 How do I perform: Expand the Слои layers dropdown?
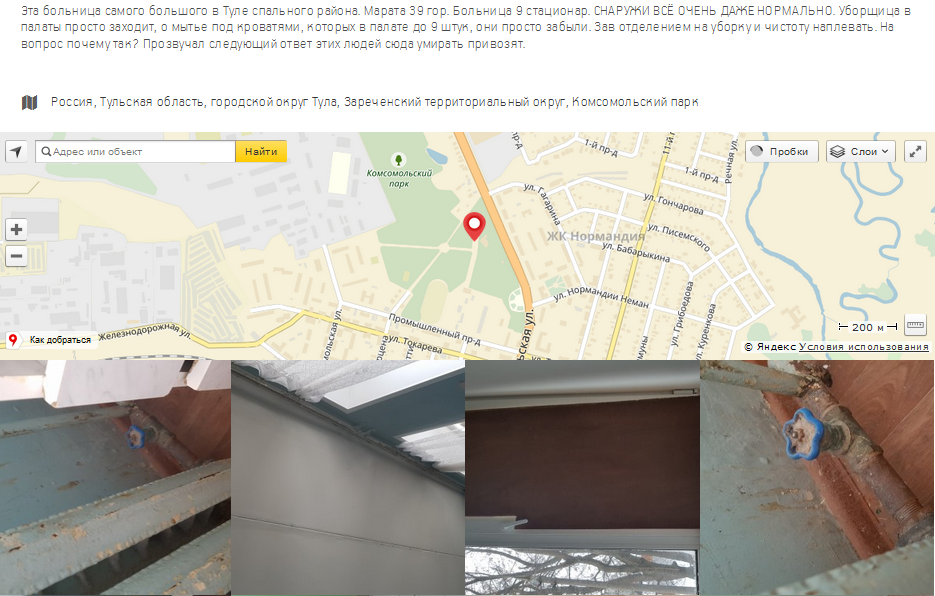(862, 152)
